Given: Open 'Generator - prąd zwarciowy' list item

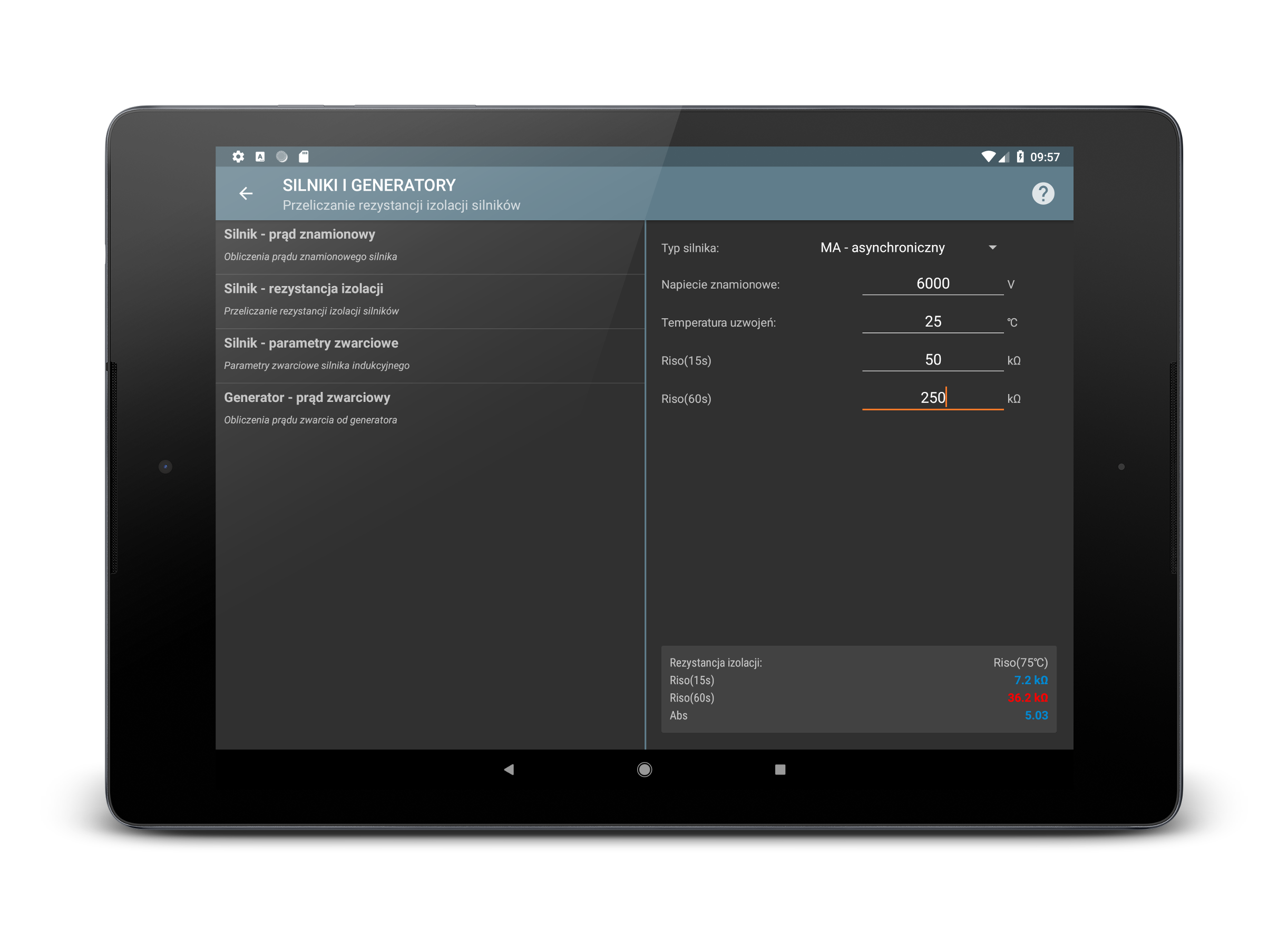Looking at the screenshot, I should [430, 410].
